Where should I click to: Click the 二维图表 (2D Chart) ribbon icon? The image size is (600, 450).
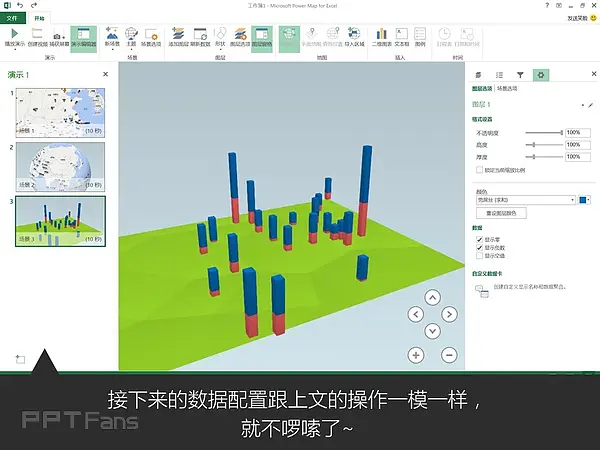pos(382,37)
